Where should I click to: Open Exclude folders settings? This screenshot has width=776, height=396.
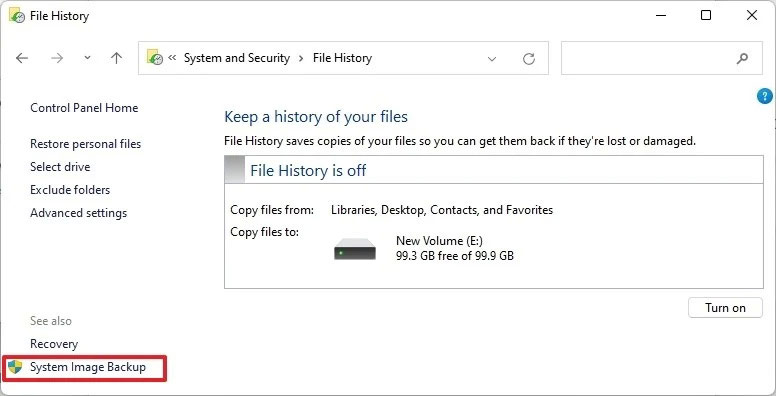70,190
